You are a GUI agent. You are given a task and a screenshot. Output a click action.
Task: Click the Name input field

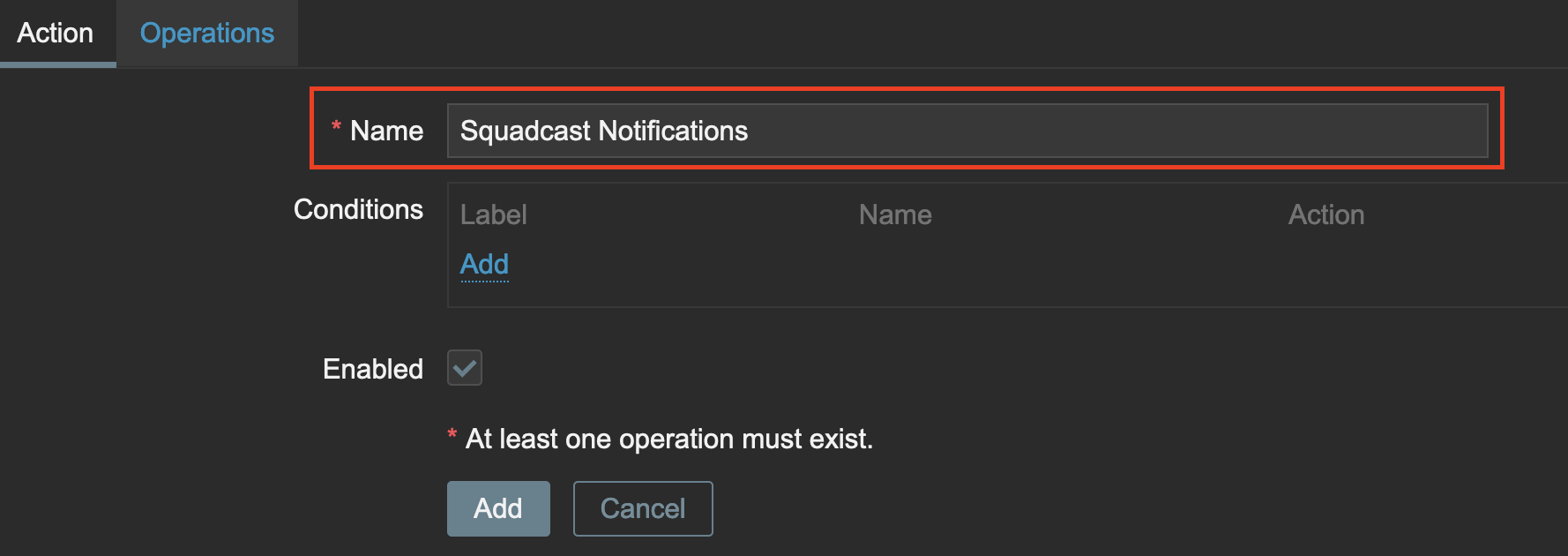click(967, 131)
